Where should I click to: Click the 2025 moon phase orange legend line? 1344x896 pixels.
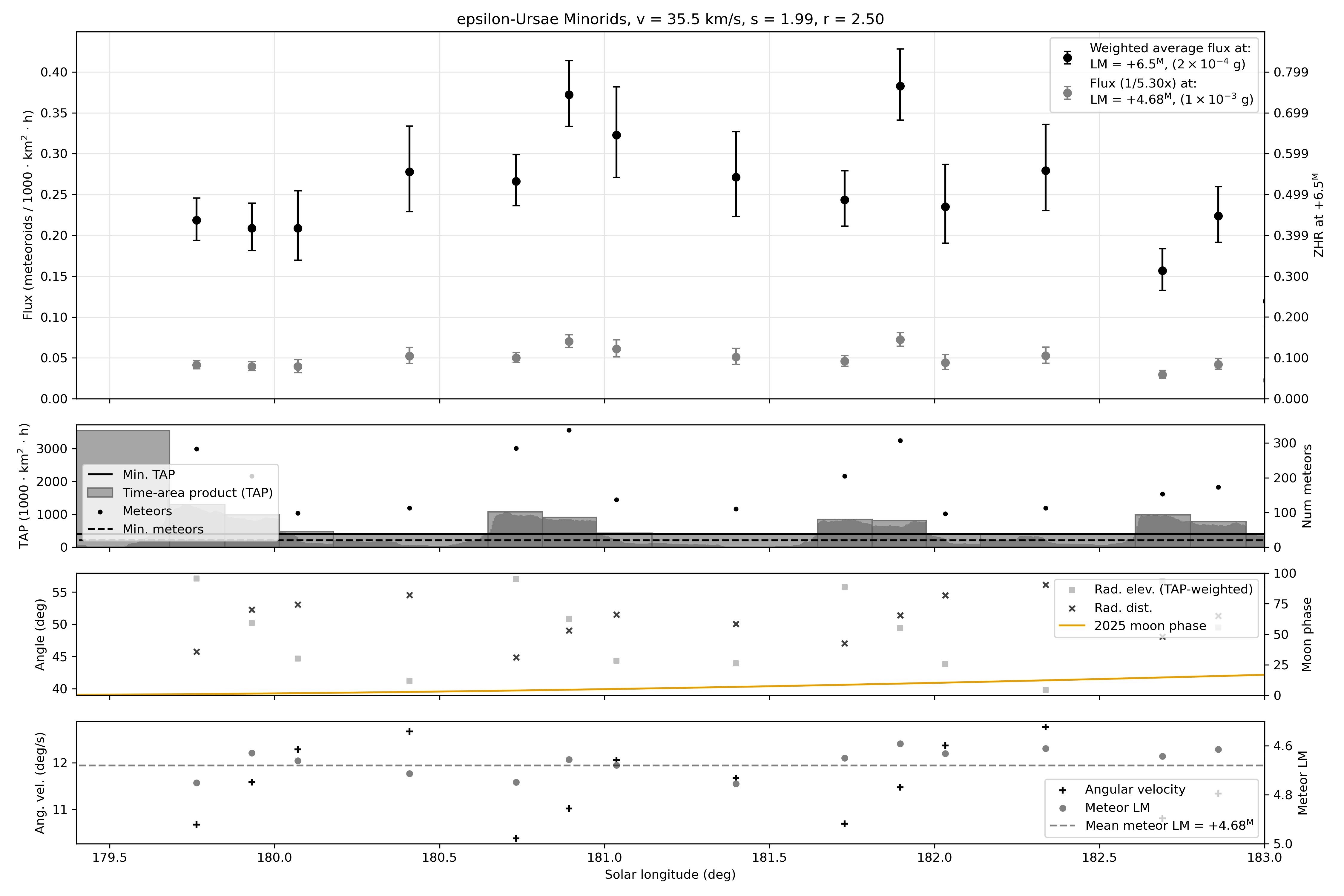[x=1071, y=626]
